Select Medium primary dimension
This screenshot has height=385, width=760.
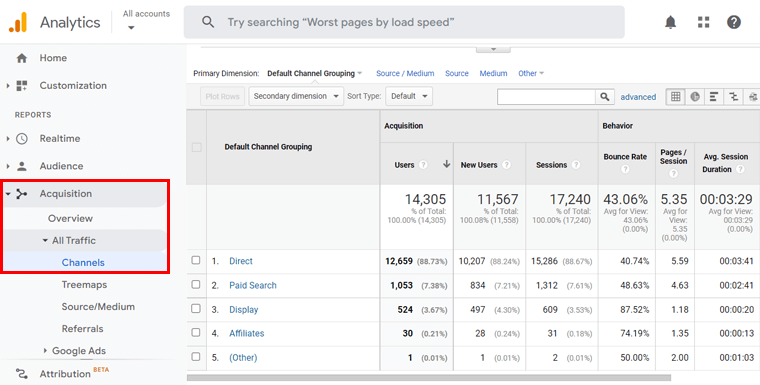pos(493,73)
